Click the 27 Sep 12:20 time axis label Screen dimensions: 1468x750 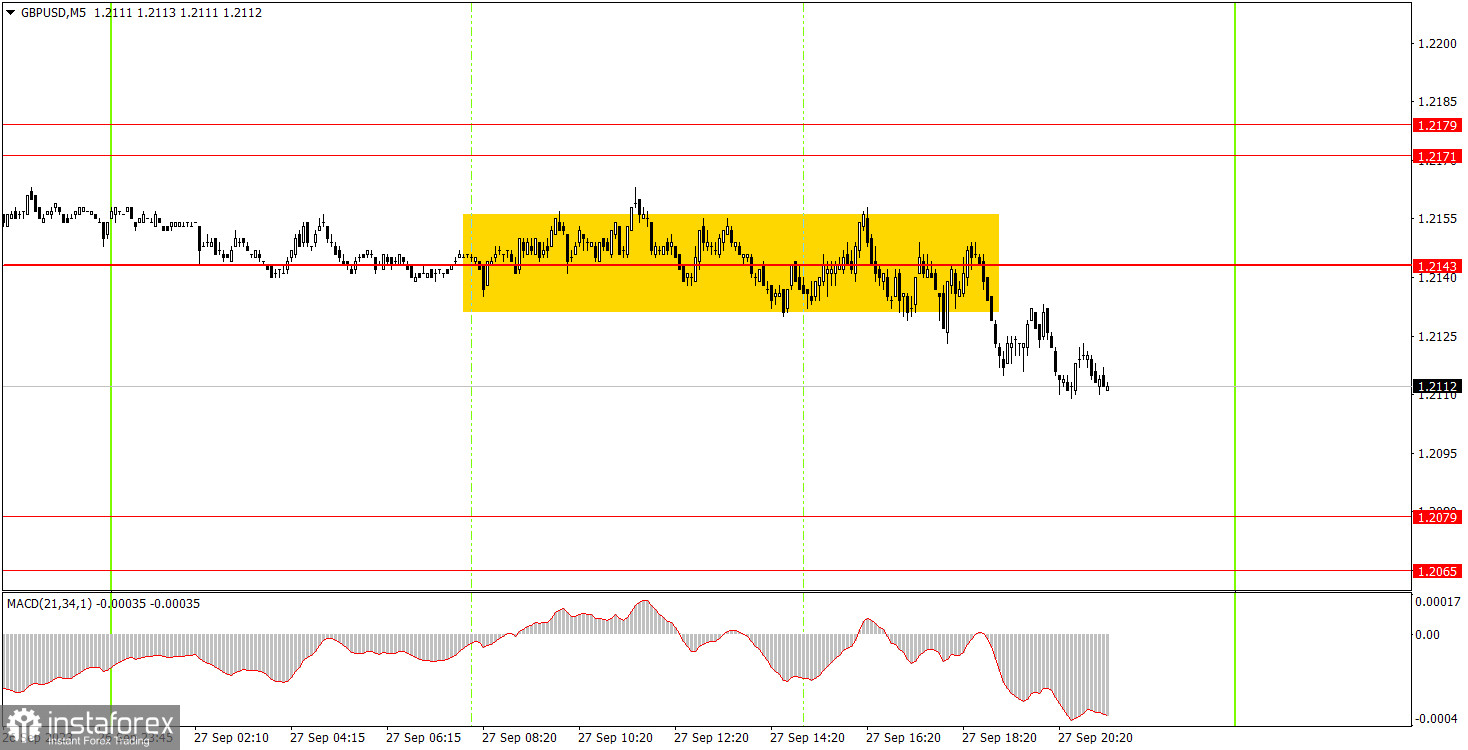click(711, 738)
